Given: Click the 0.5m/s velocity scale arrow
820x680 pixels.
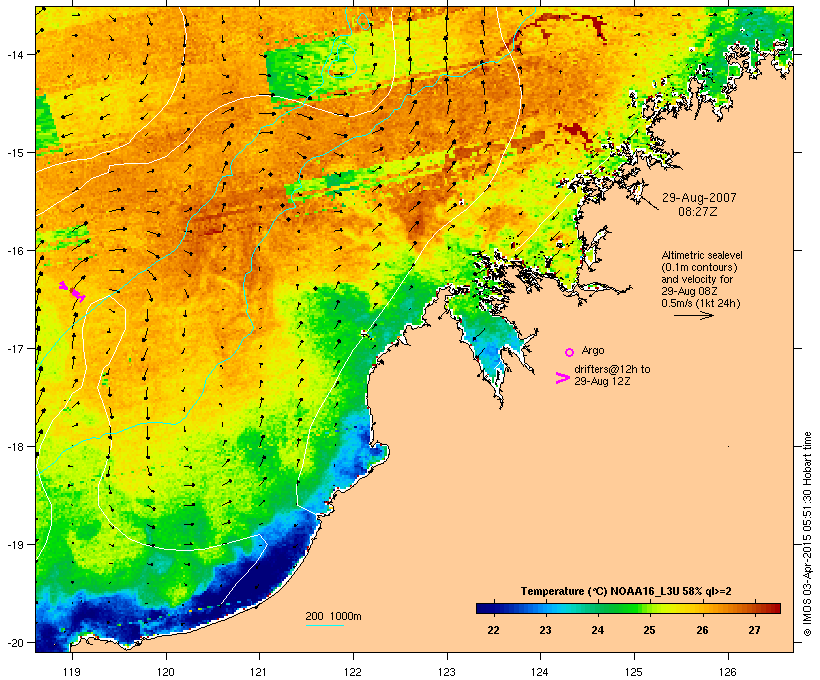Looking at the screenshot, I should (x=693, y=315).
